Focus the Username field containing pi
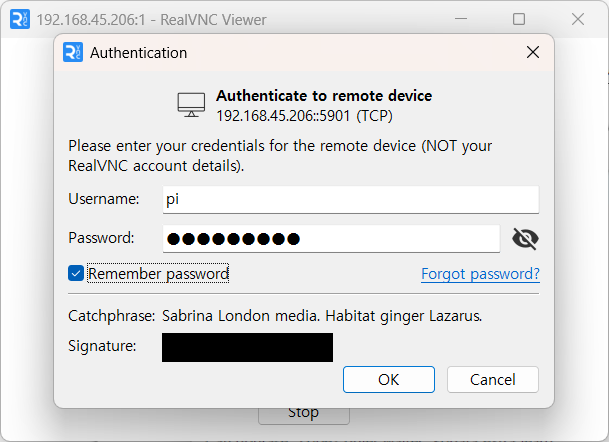 pos(351,199)
